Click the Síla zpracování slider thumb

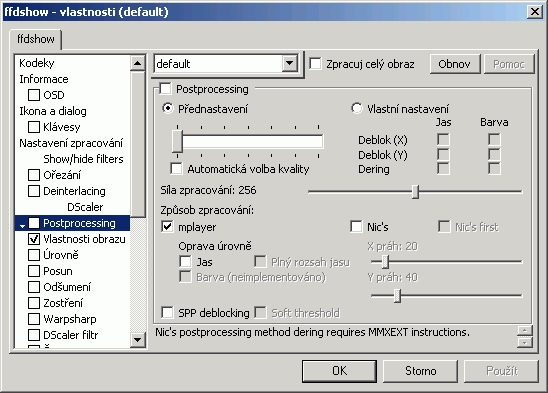[x=415, y=191]
